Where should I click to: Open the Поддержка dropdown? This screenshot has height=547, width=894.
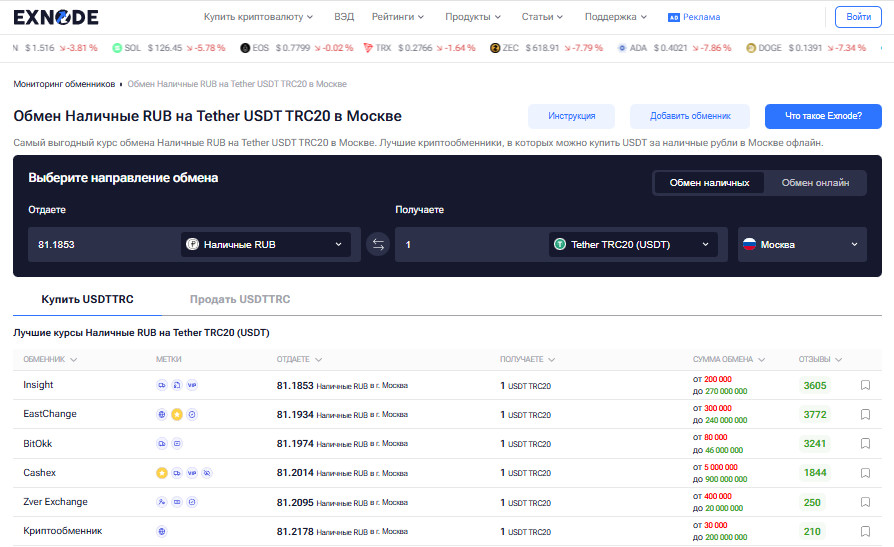616,17
